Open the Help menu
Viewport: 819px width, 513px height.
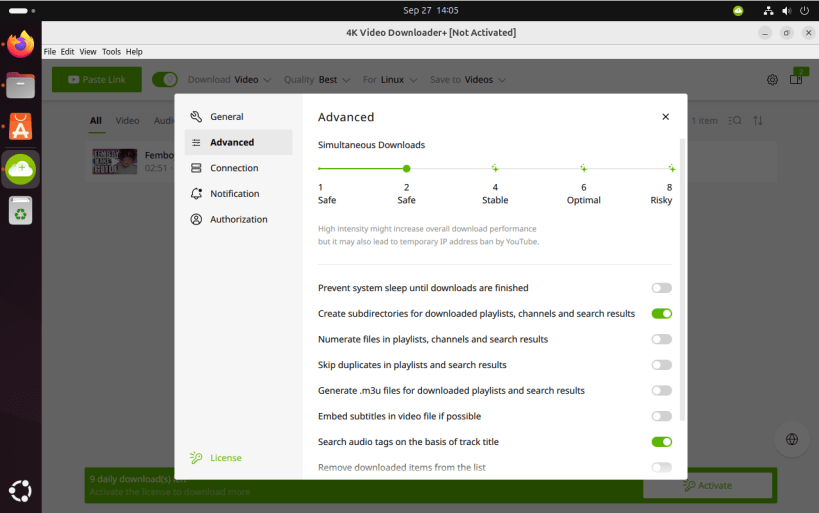click(x=134, y=52)
